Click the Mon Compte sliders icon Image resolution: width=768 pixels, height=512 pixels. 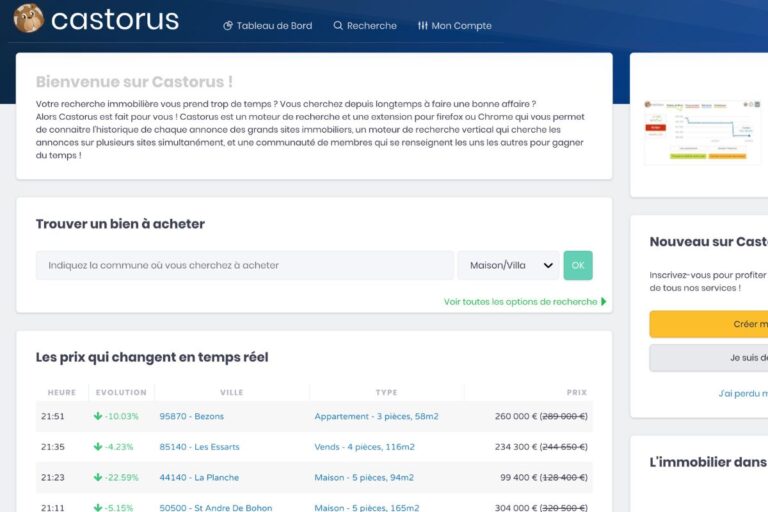pyautogui.click(x=423, y=25)
